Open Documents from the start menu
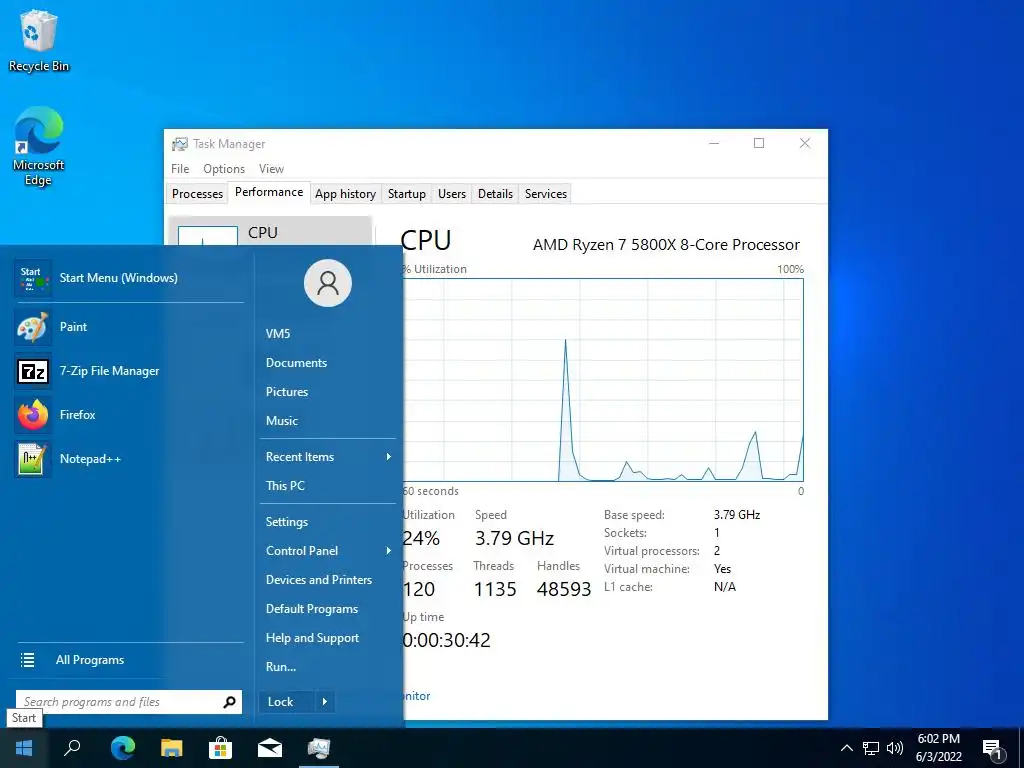 coord(296,362)
